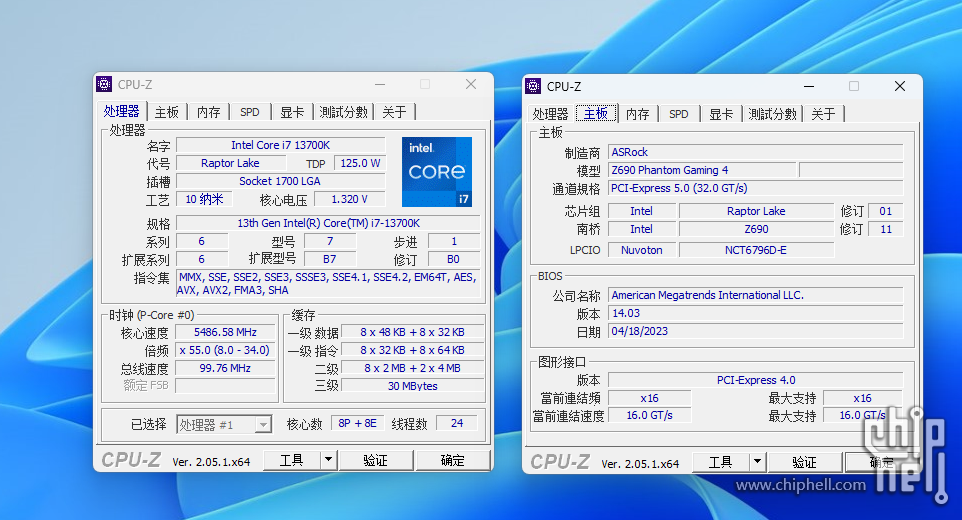
Task: Click the B0 revision value
Action: 453,259
